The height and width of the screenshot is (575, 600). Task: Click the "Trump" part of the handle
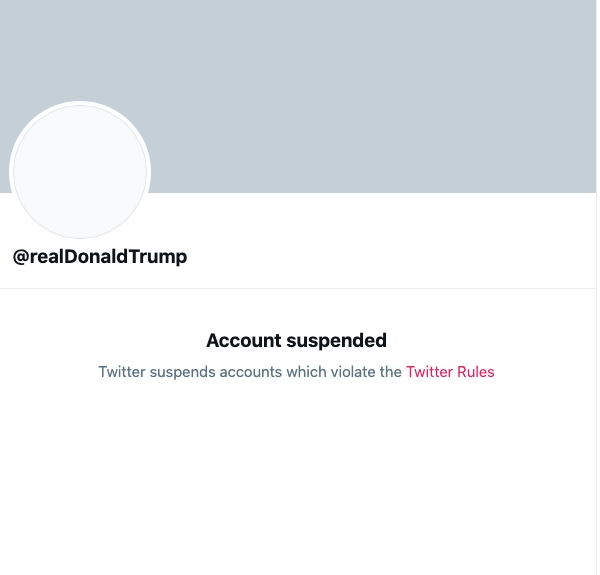pyautogui.click(x=160, y=257)
